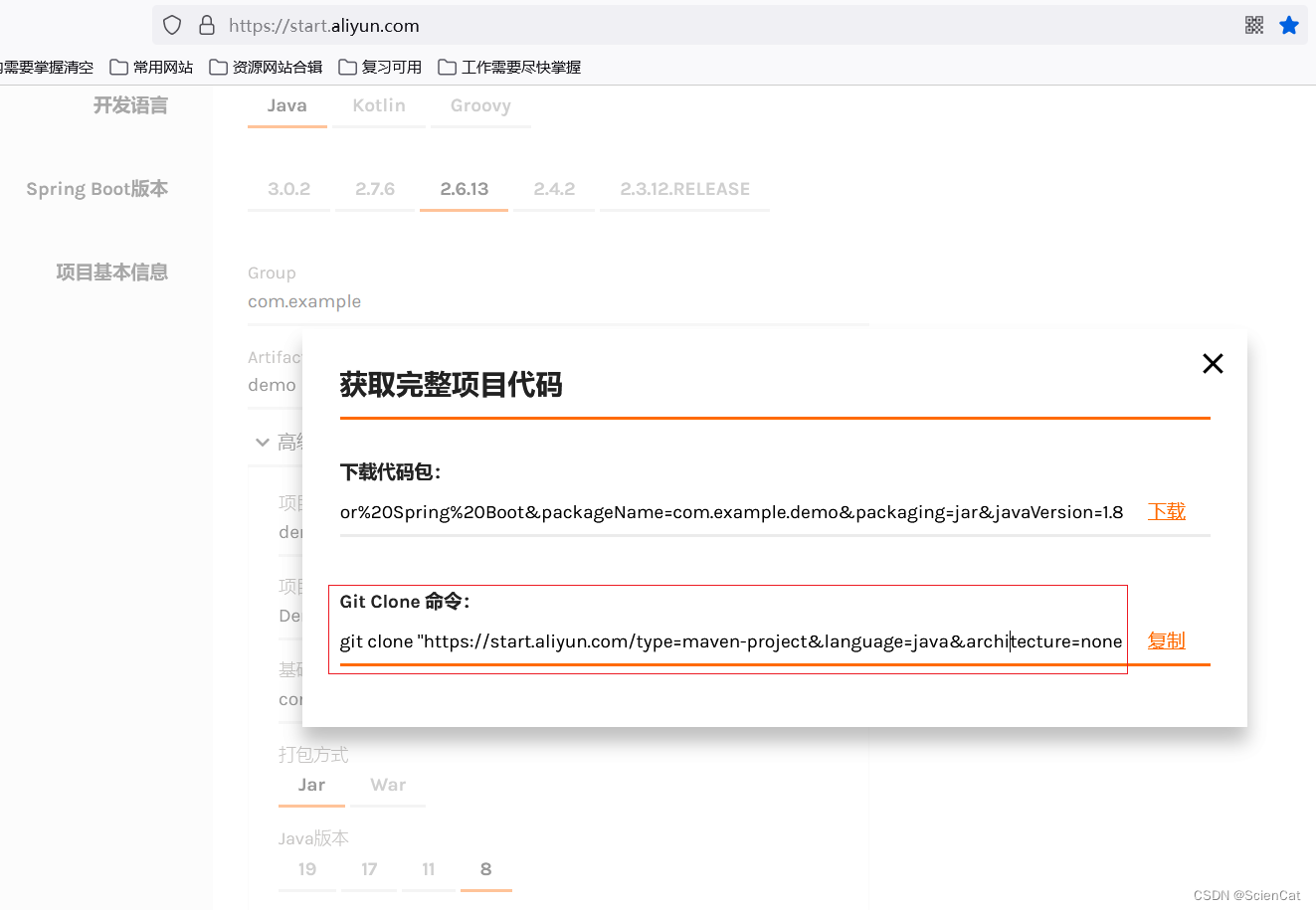
Task: Select Jar packaging type
Action: coord(311,785)
